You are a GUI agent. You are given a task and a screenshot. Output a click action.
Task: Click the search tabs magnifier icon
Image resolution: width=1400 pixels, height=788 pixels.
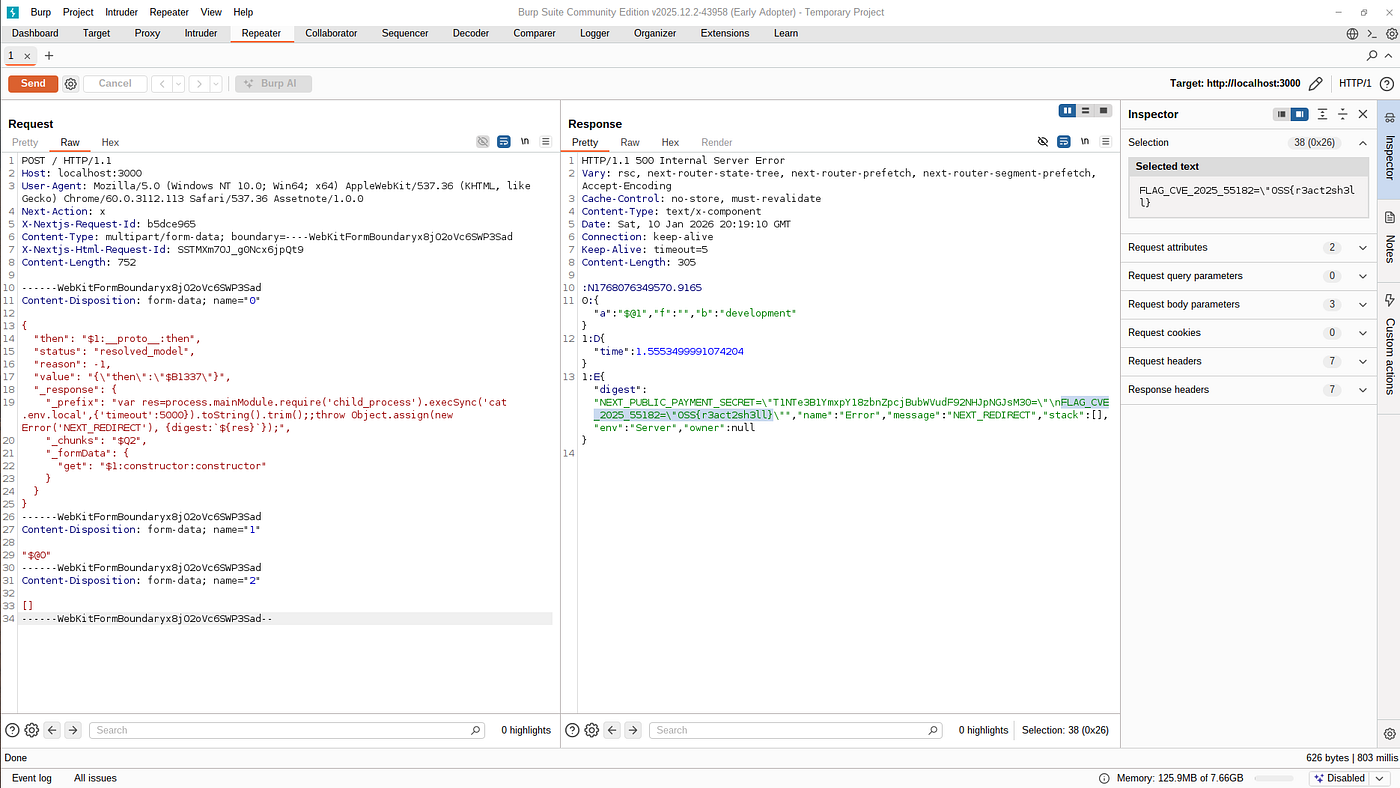1374,56
